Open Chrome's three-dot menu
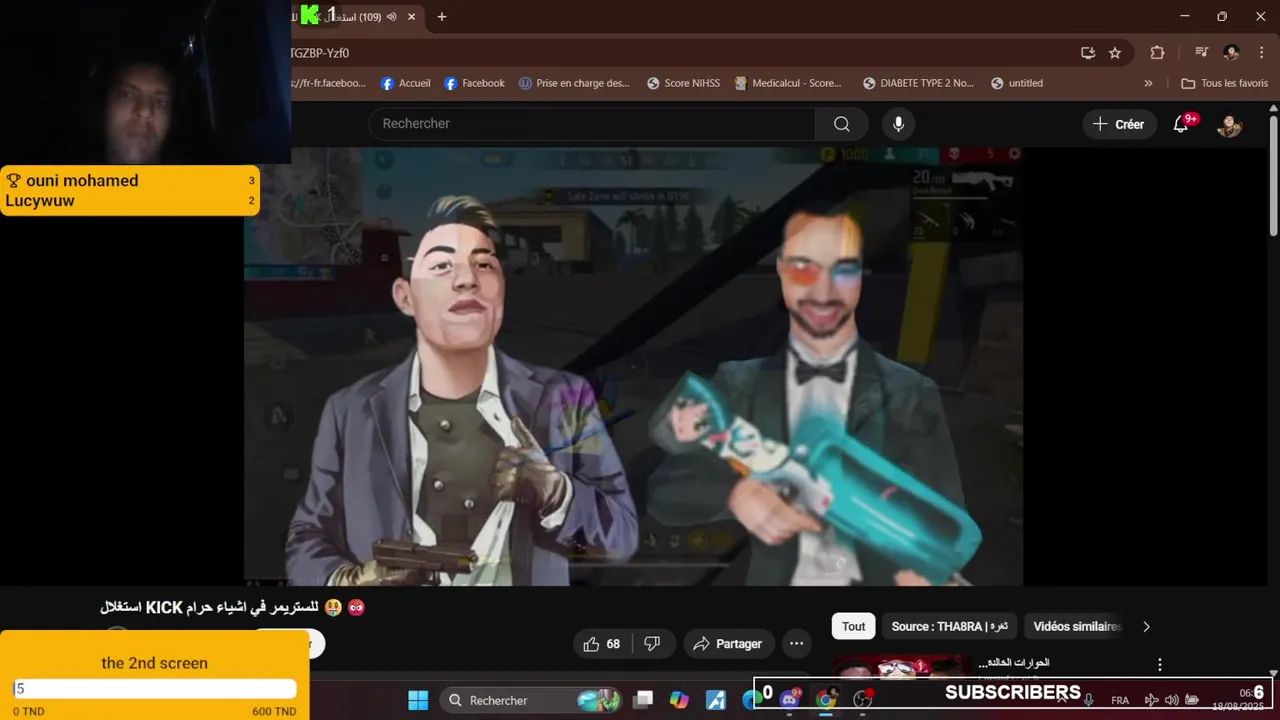The image size is (1280, 720). click(1260, 53)
